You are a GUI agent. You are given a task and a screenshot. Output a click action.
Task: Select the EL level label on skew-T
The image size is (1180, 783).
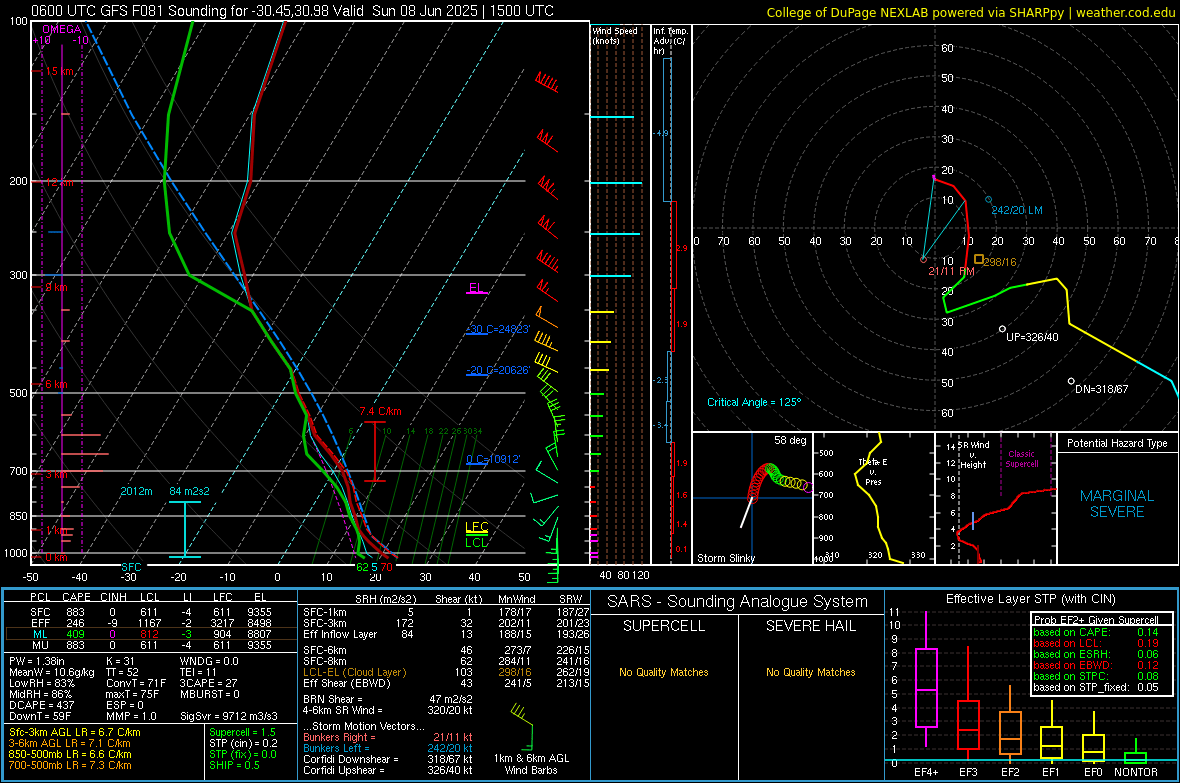(476, 288)
